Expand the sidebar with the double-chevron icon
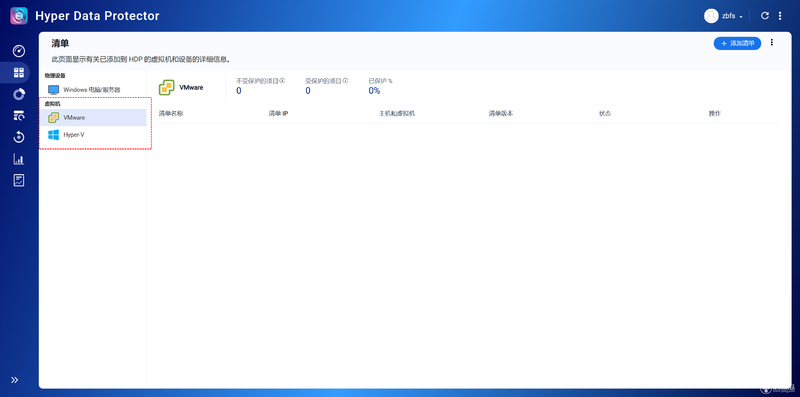Image resolution: width=800 pixels, height=397 pixels. point(15,380)
